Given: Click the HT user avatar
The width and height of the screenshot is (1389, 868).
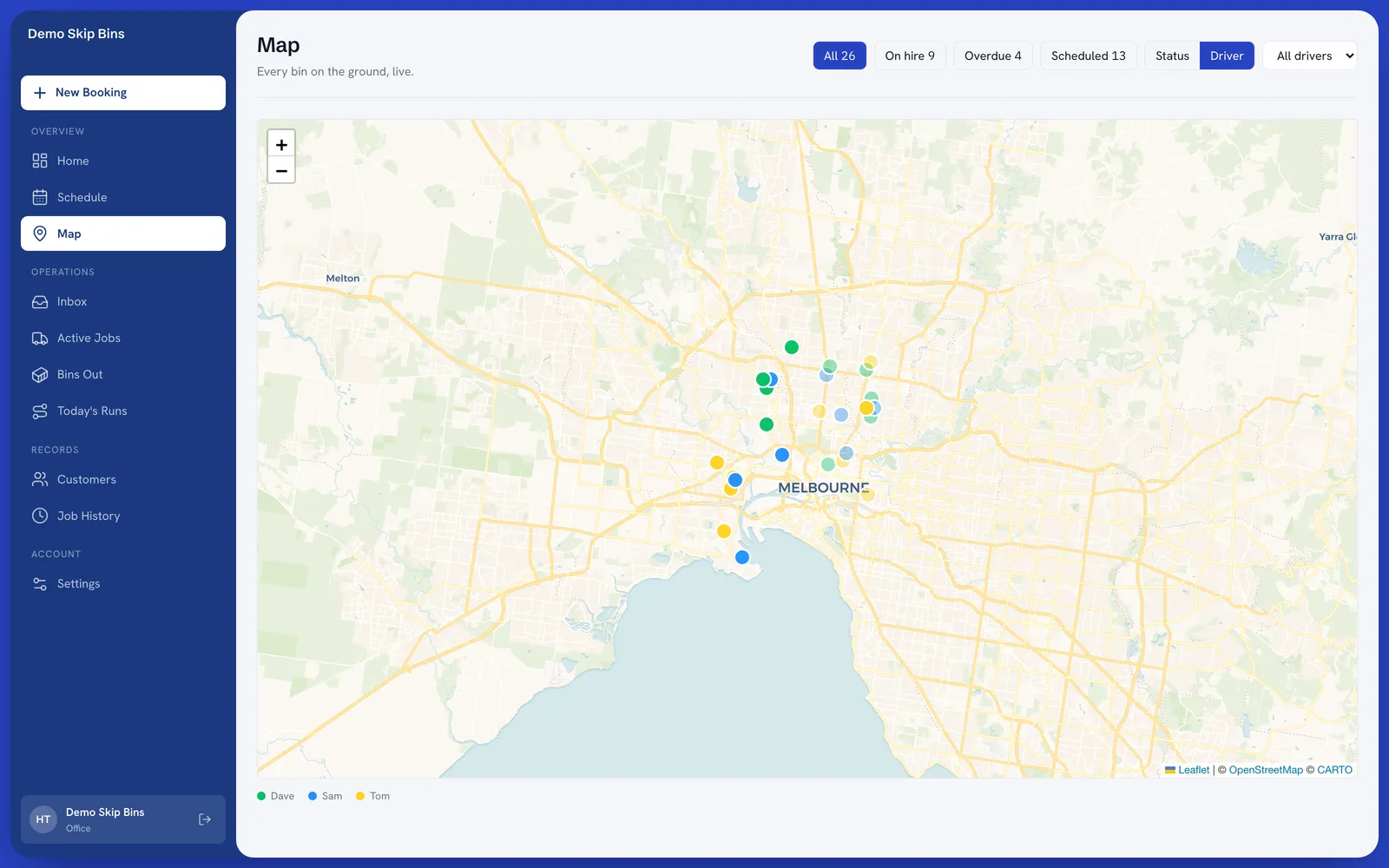Looking at the screenshot, I should click(x=43, y=819).
